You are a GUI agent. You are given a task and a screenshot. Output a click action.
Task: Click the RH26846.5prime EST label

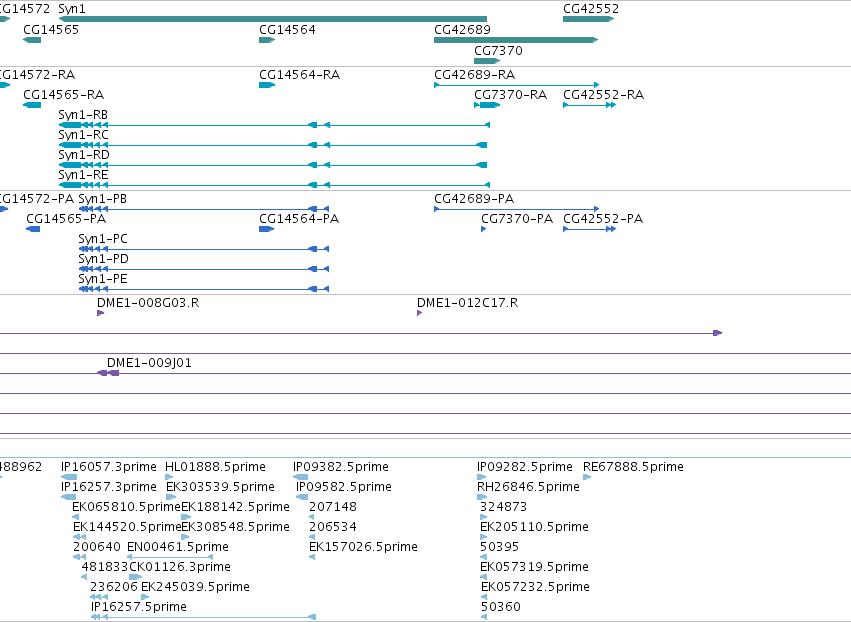pos(528,487)
